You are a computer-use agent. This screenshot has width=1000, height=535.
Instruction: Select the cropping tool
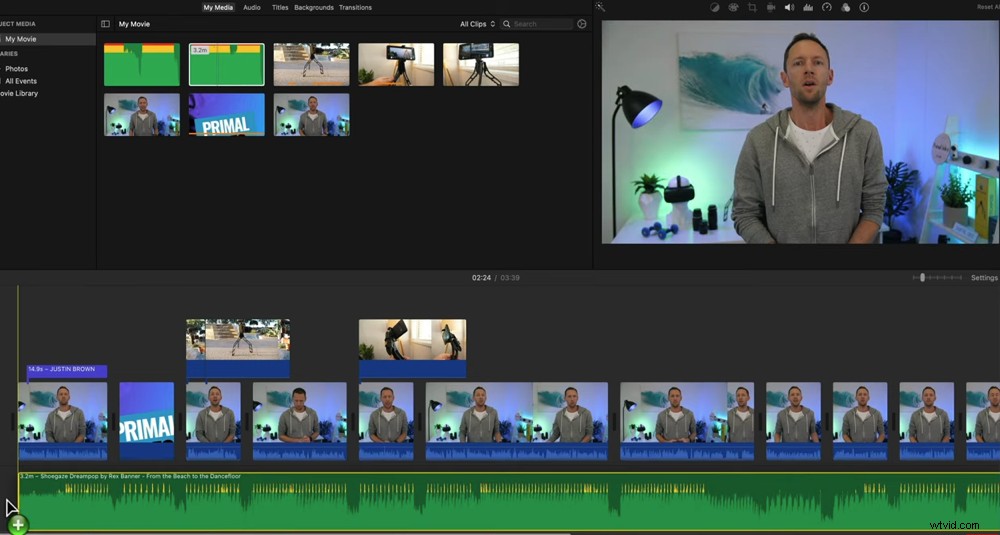(752, 8)
